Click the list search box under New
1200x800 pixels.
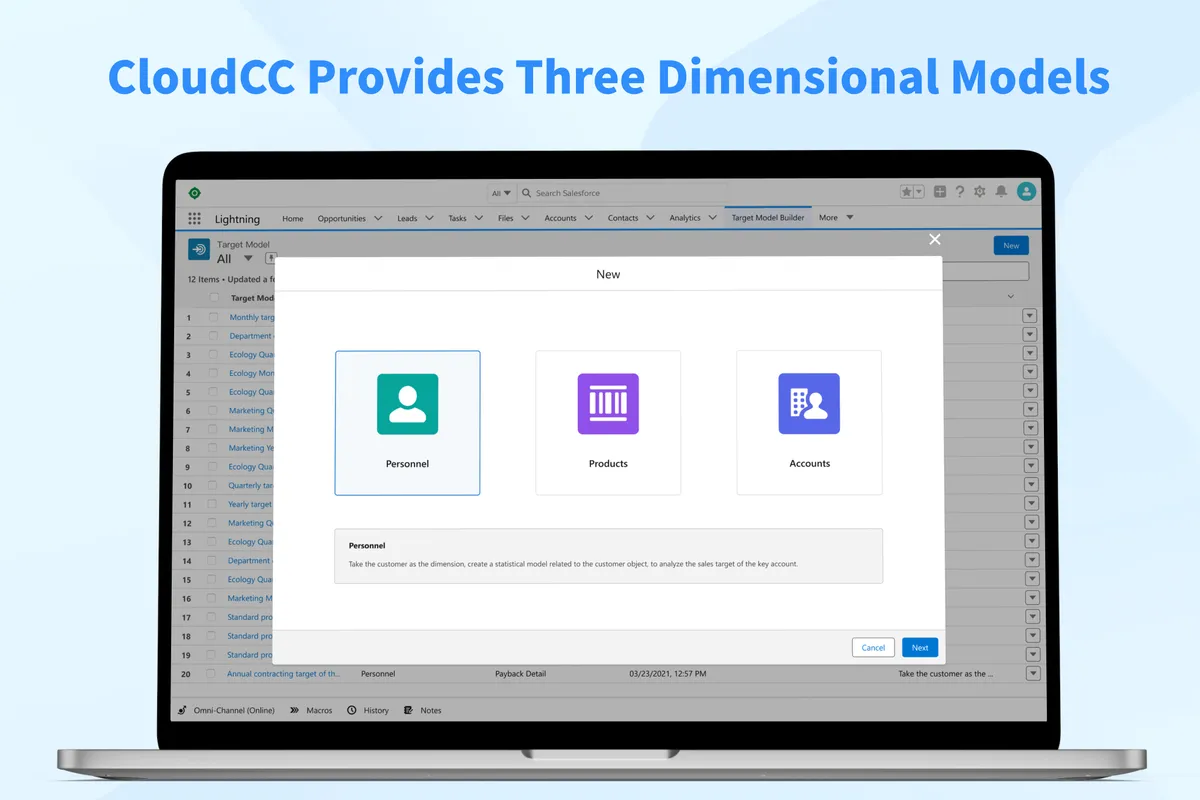[x=986, y=271]
